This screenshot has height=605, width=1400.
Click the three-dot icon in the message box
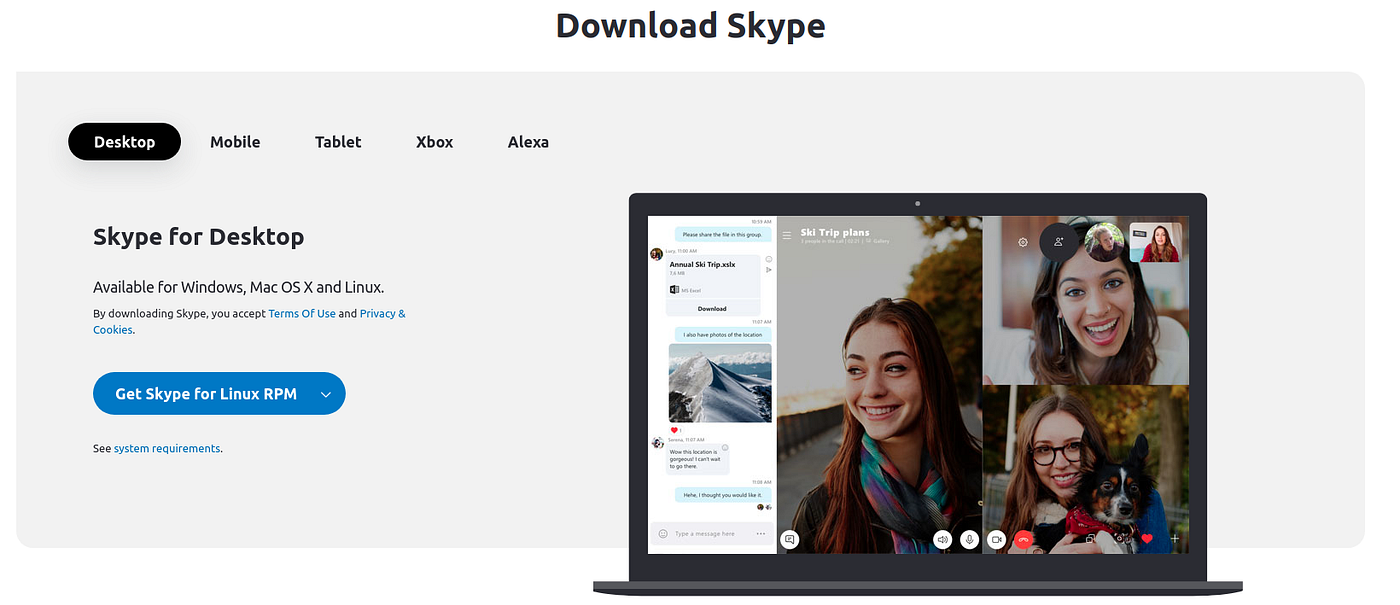pyautogui.click(x=761, y=534)
